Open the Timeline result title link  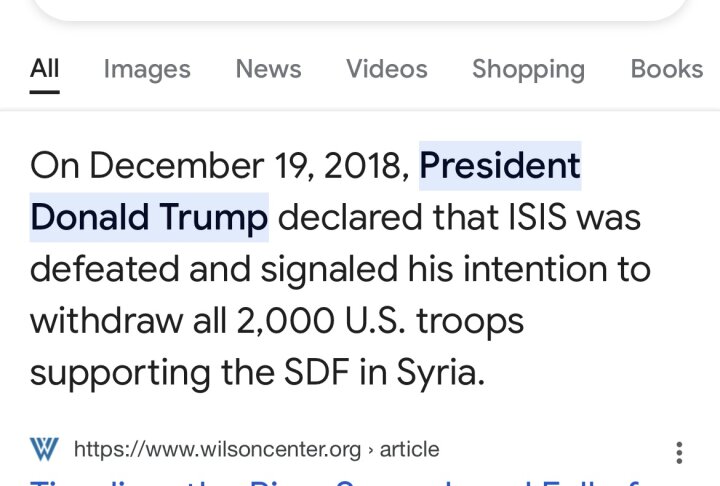point(335,482)
